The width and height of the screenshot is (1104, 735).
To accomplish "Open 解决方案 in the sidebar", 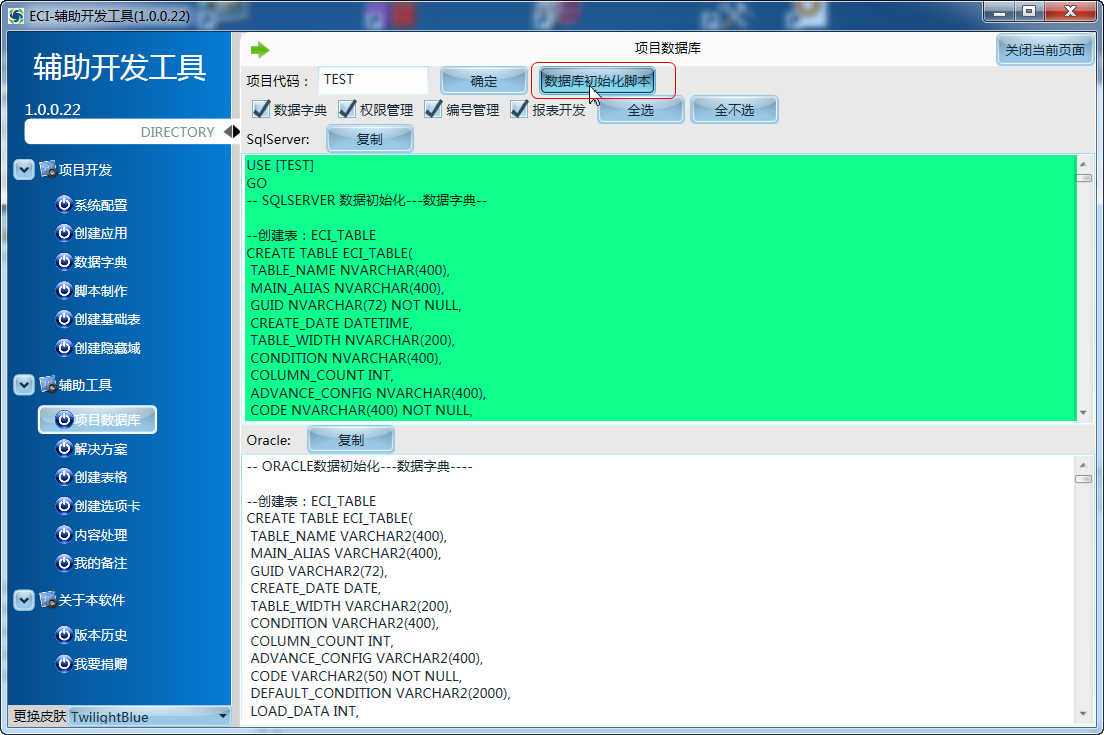I will coord(100,449).
